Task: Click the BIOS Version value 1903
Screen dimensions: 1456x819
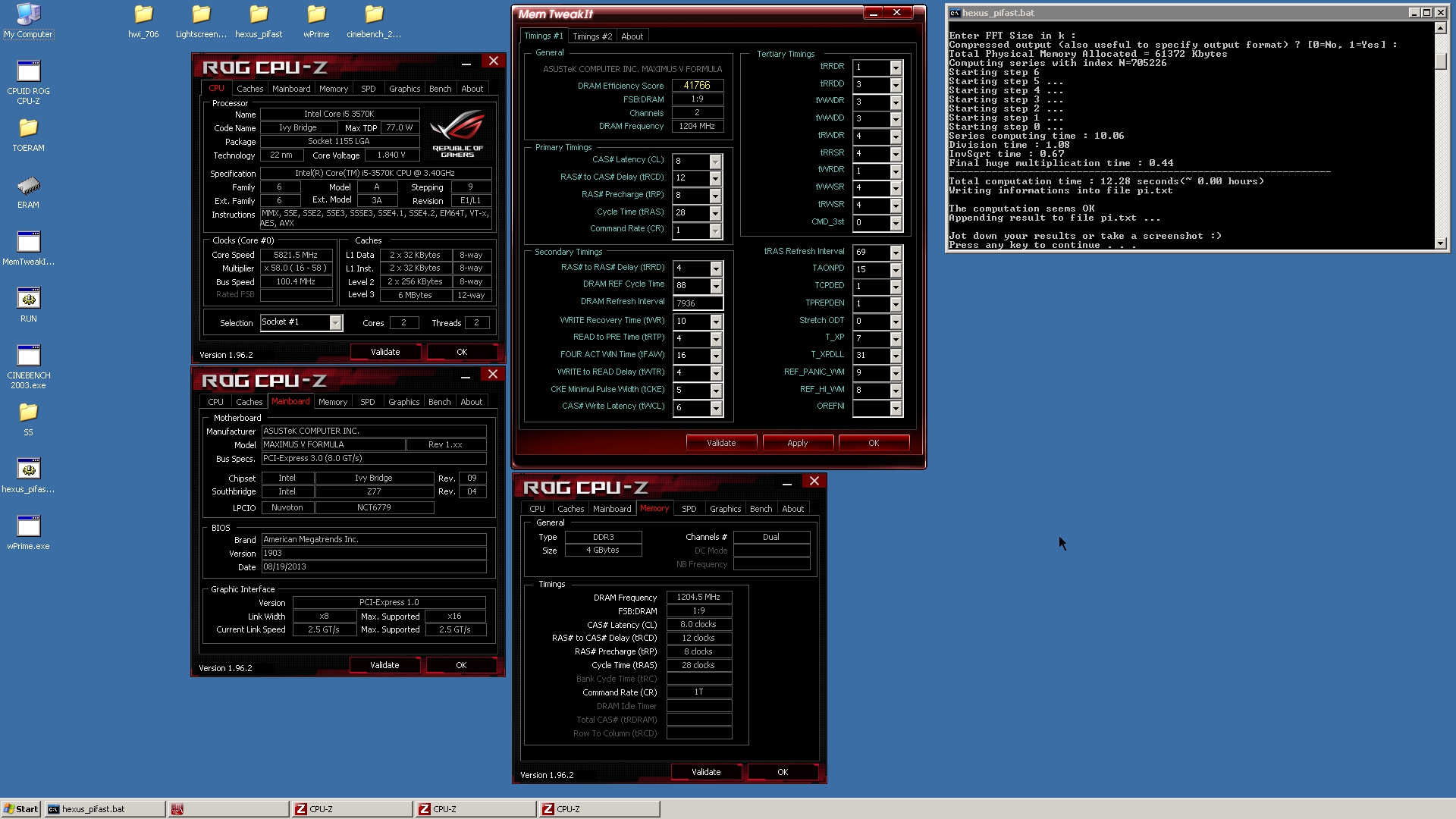Action: coord(373,554)
